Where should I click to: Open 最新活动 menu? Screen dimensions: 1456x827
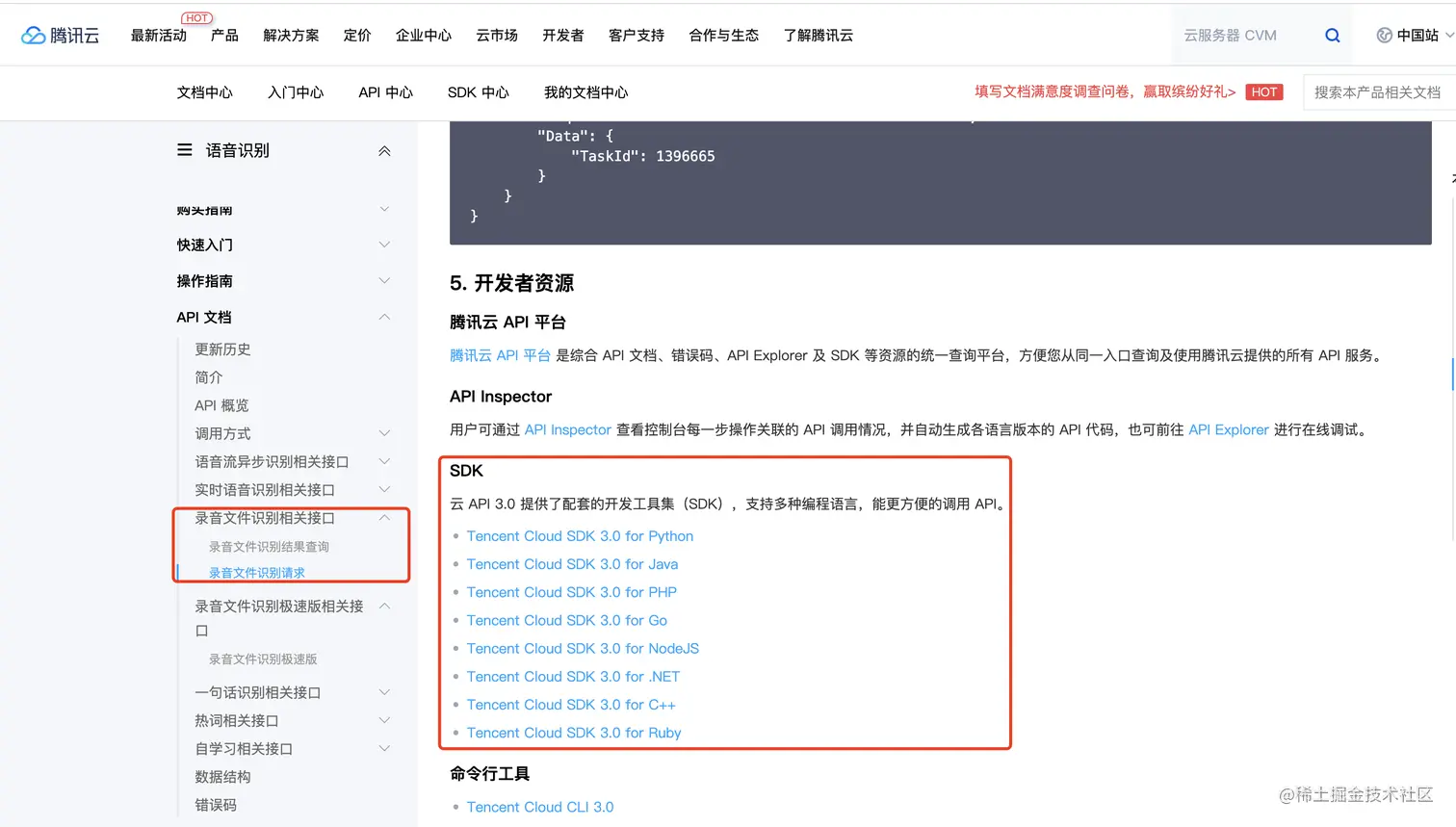coord(159,36)
